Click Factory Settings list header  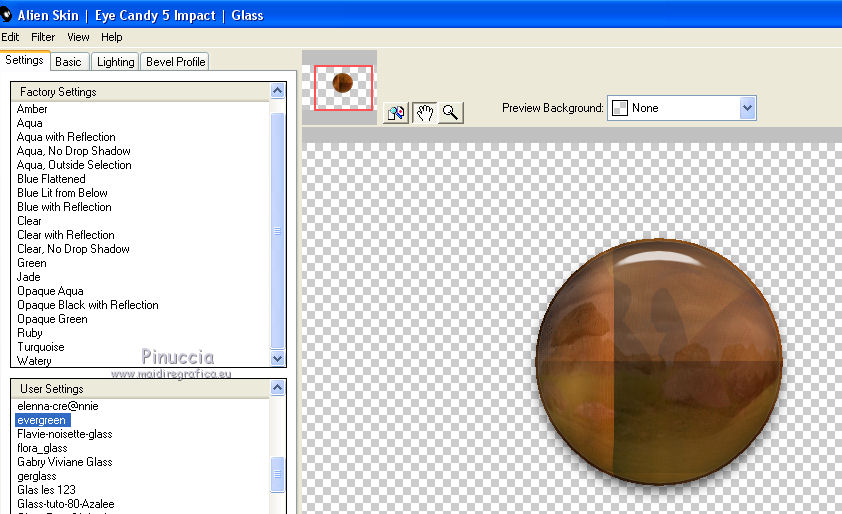[x=140, y=92]
